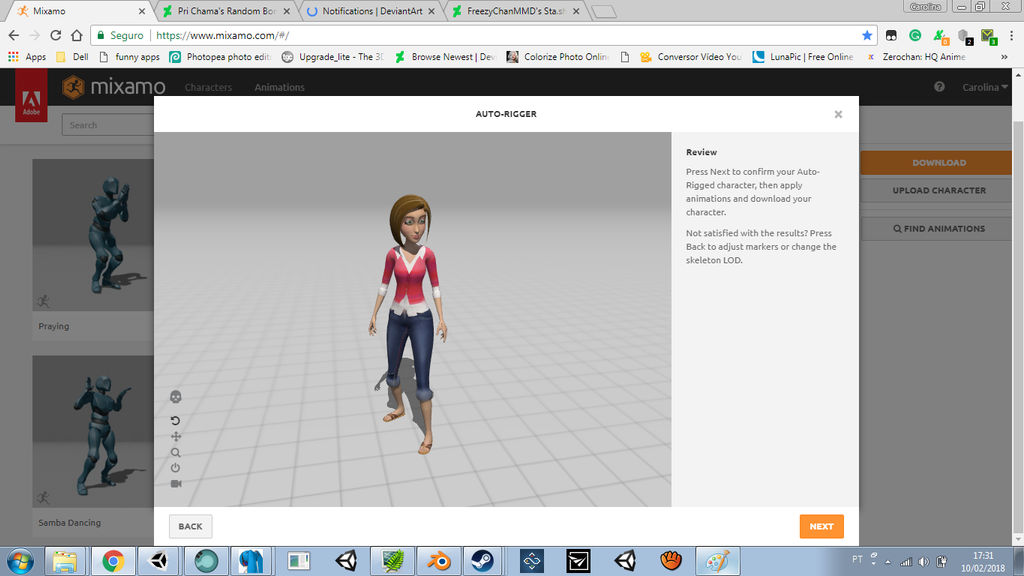Toggle the video camera view icon
Screen dimensions: 1024x576
175,486
